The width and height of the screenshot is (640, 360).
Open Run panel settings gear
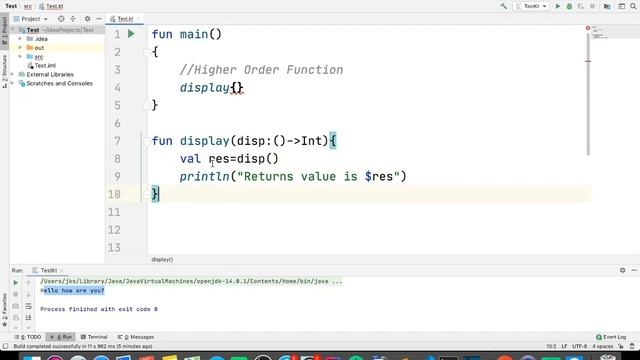[x=622, y=270]
